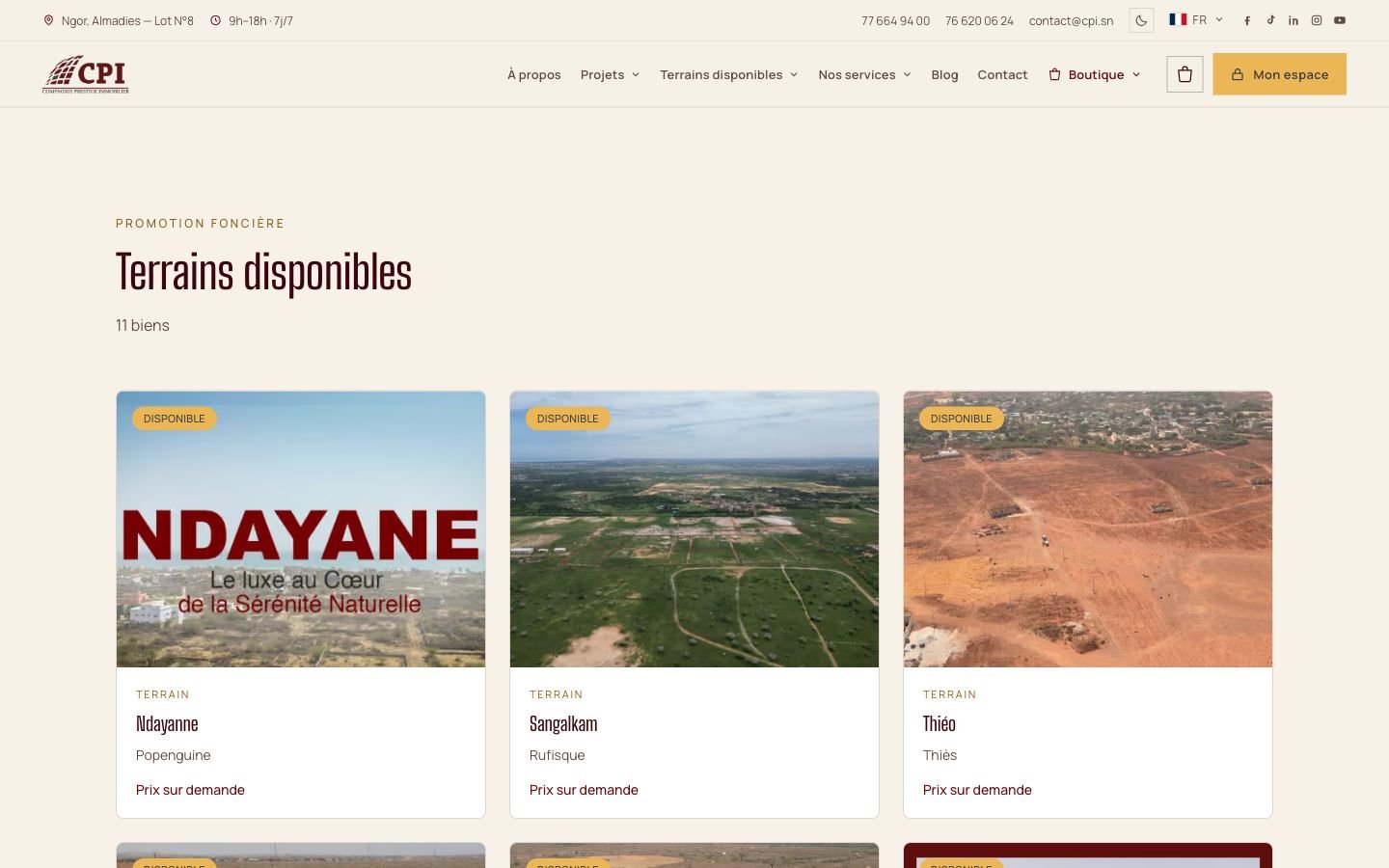The image size is (1389, 868).
Task: Click the Popenguine location text
Action: (x=174, y=755)
